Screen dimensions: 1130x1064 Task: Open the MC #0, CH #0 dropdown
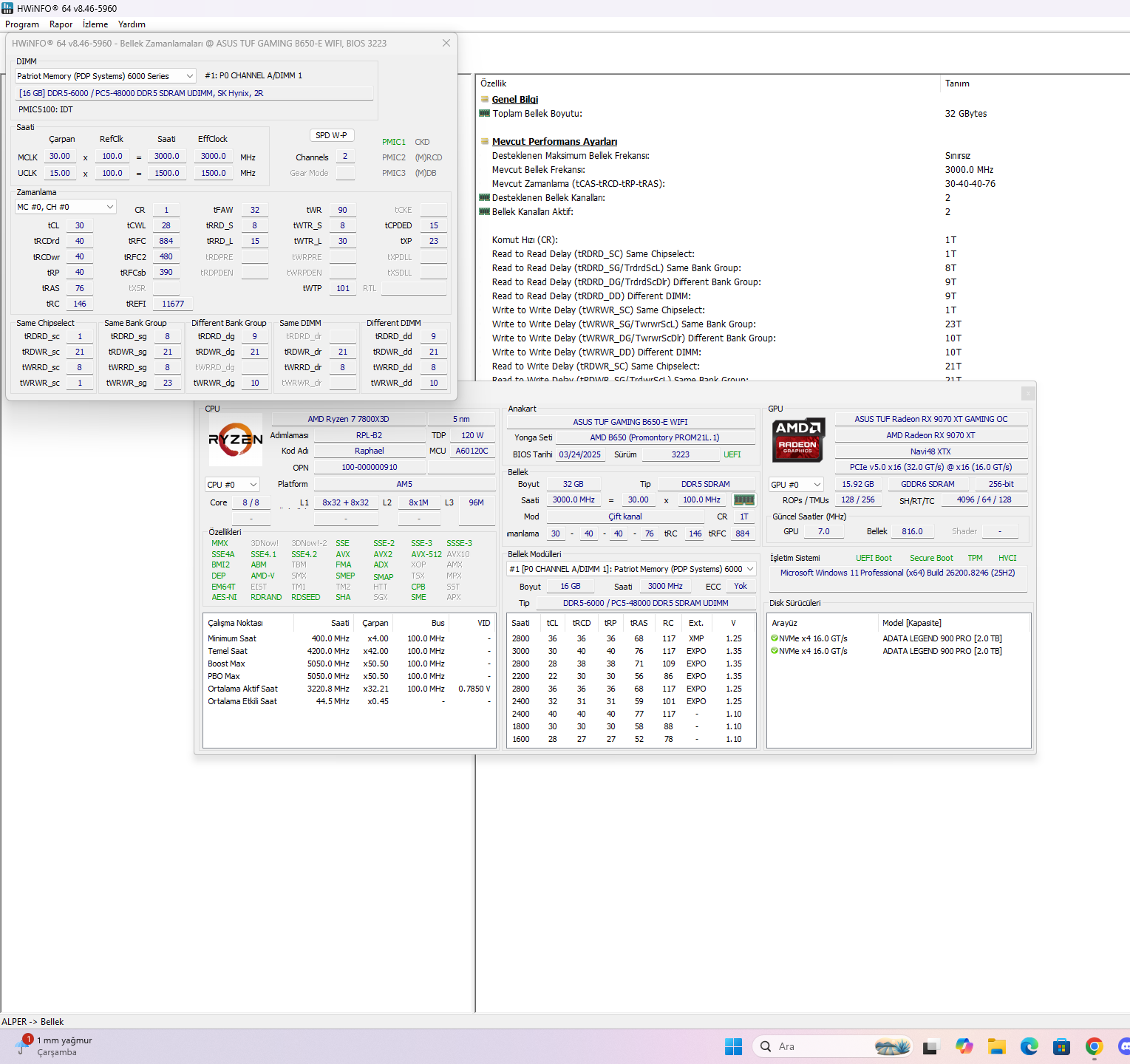pos(66,207)
